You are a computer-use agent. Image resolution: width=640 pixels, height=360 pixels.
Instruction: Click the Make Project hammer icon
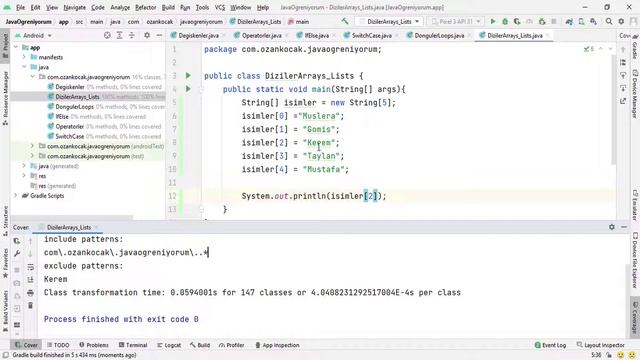(345, 21)
